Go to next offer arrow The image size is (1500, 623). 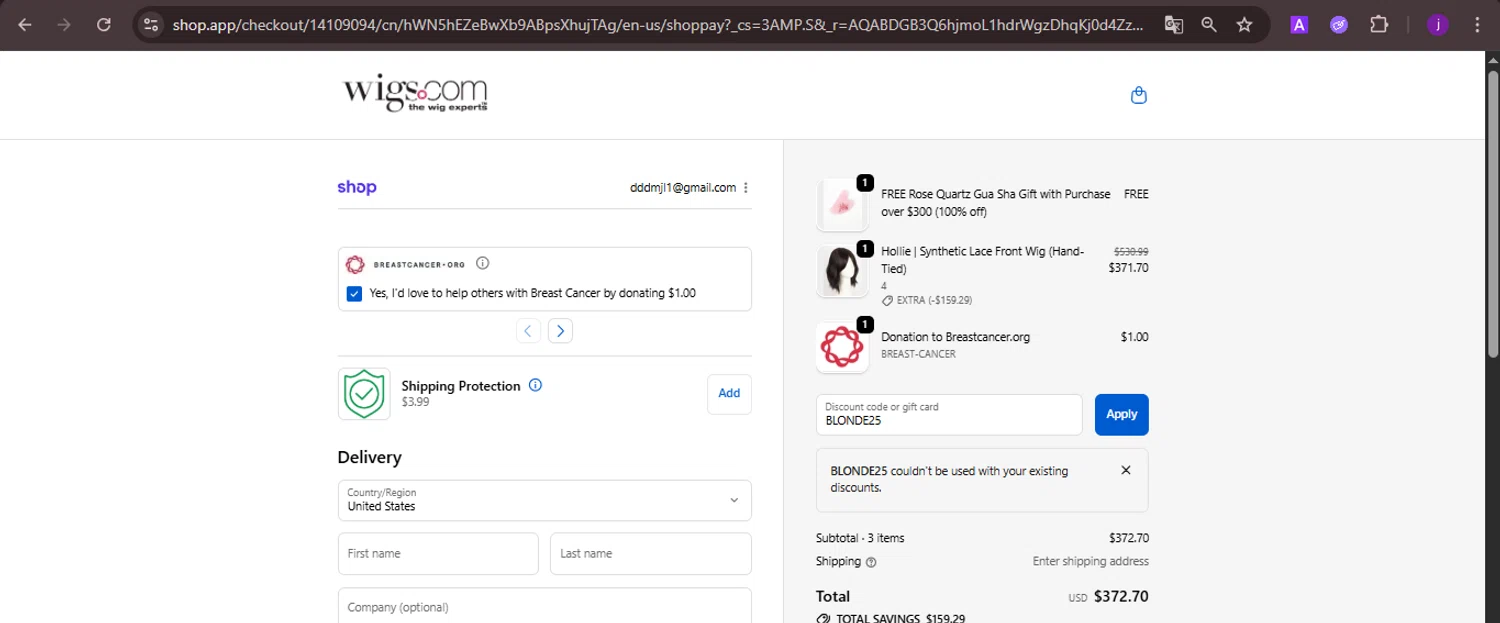(560, 331)
